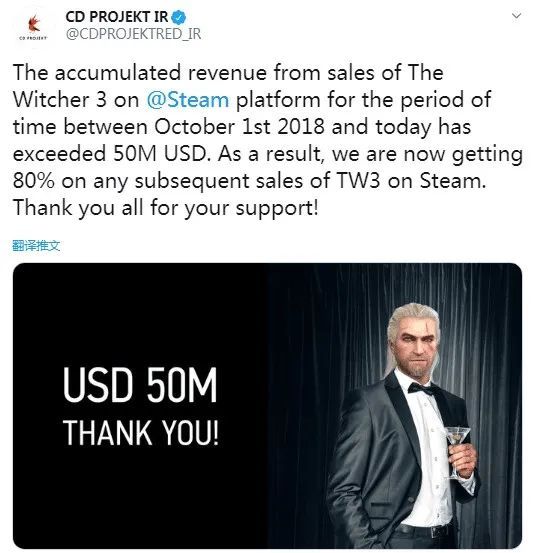Expand the tweet options chevron
Viewport: 534px width, 553px height.
coord(516,16)
